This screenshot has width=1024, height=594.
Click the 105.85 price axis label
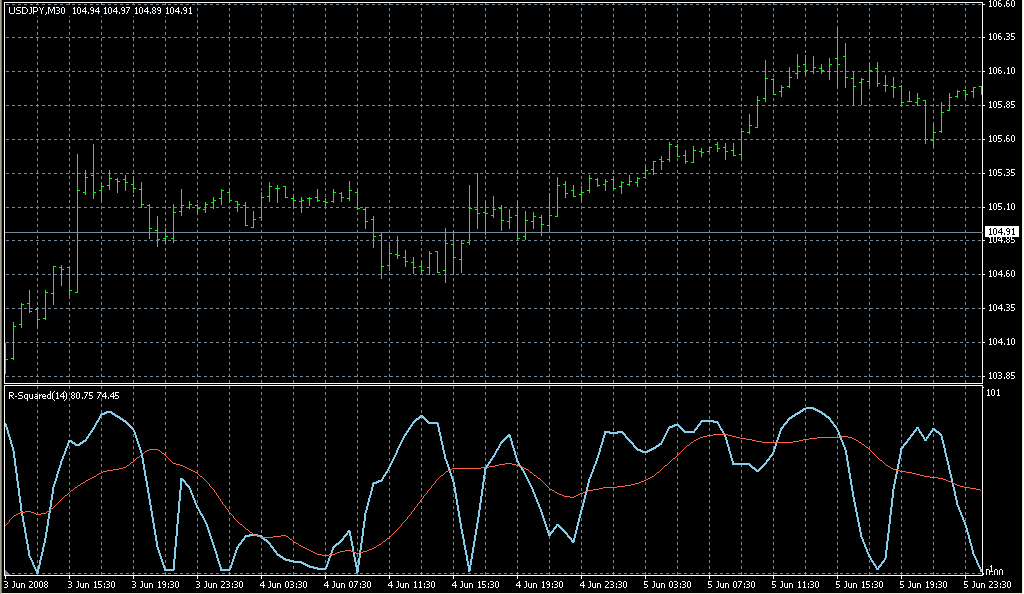coord(1001,105)
